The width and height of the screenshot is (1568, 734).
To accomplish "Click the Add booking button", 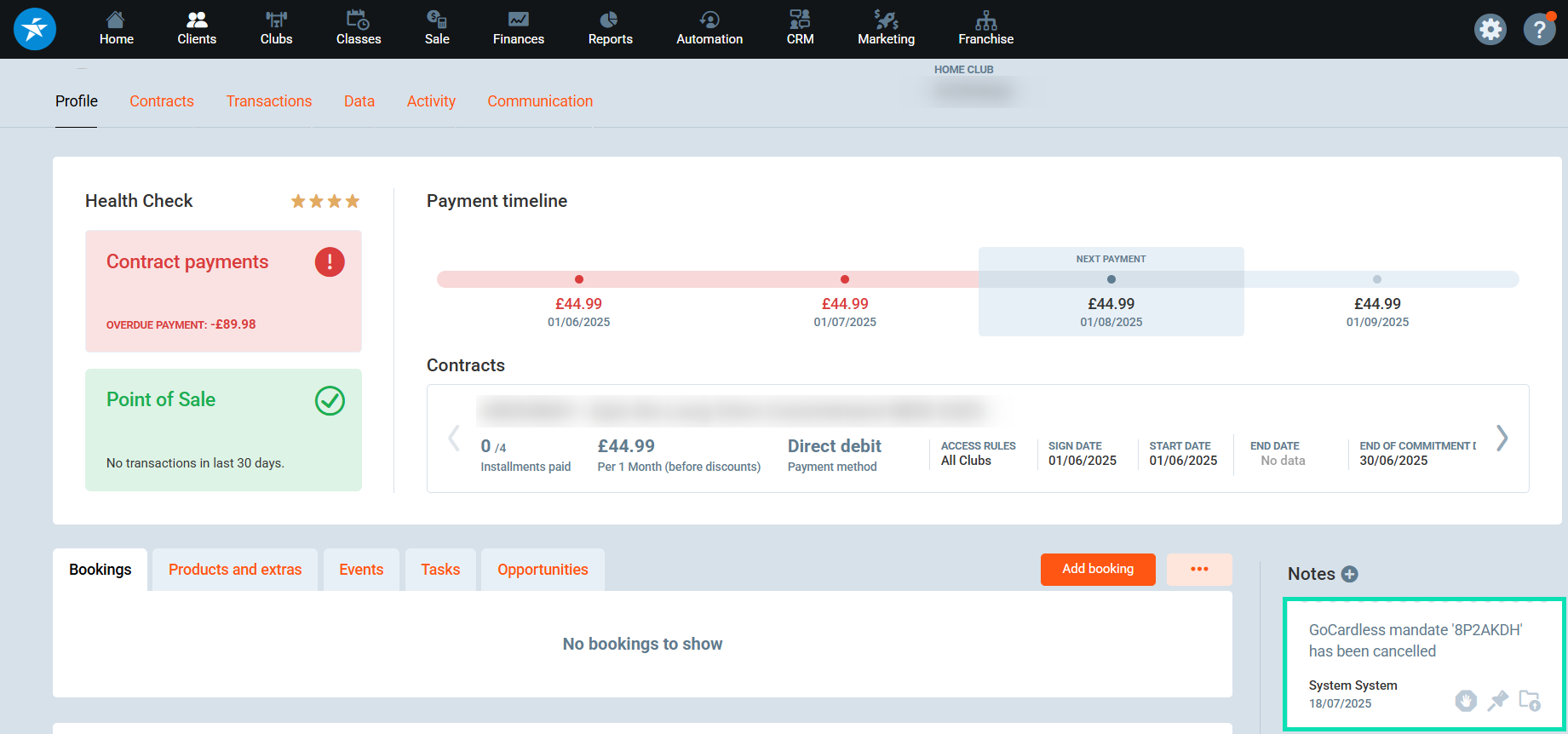I will [x=1097, y=570].
